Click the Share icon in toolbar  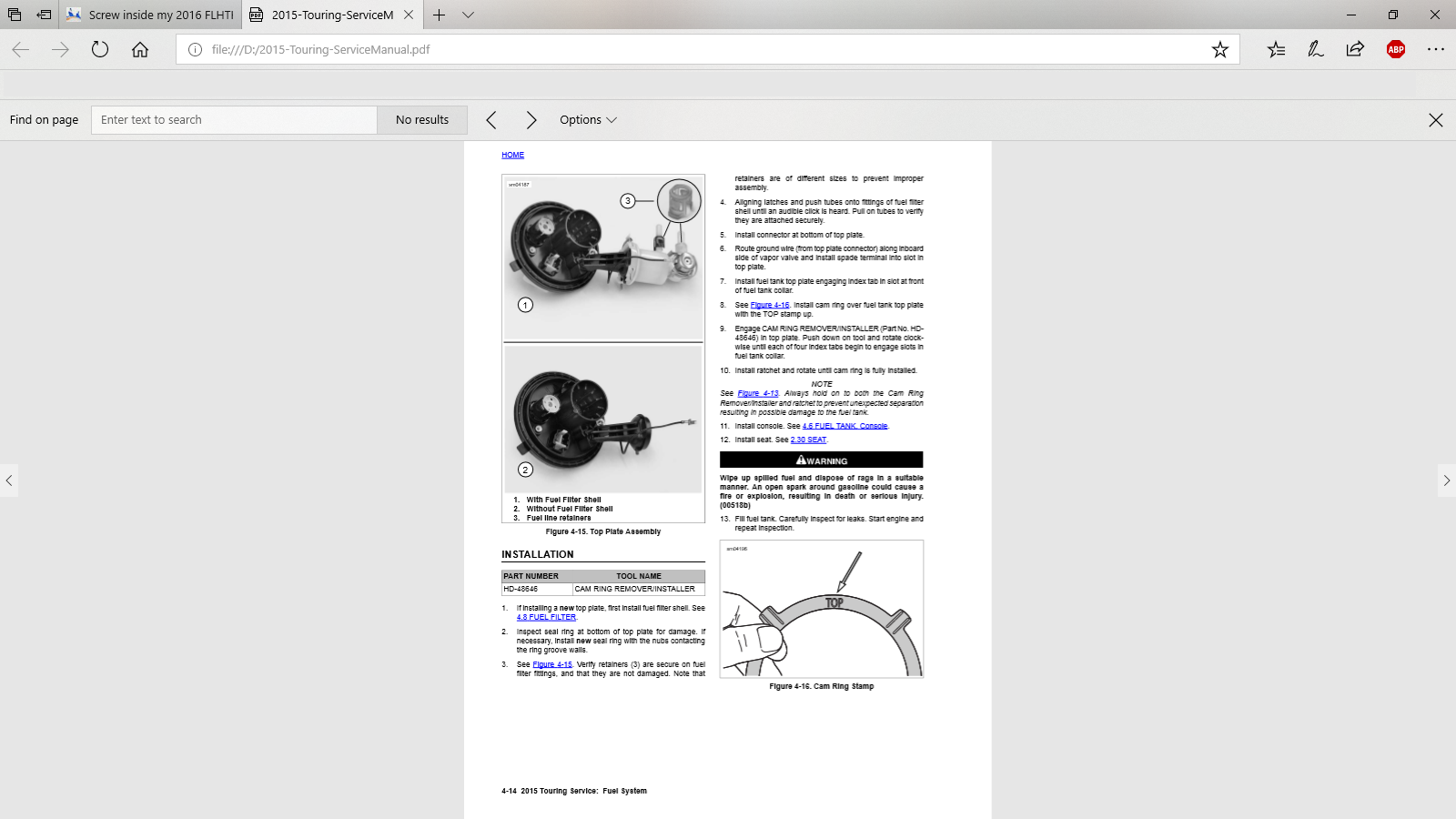click(x=1355, y=49)
